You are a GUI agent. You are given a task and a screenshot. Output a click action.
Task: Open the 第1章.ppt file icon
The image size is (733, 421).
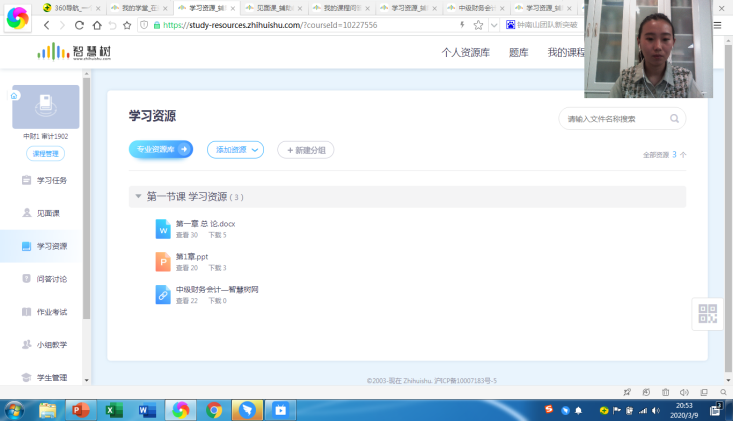(162, 262)
